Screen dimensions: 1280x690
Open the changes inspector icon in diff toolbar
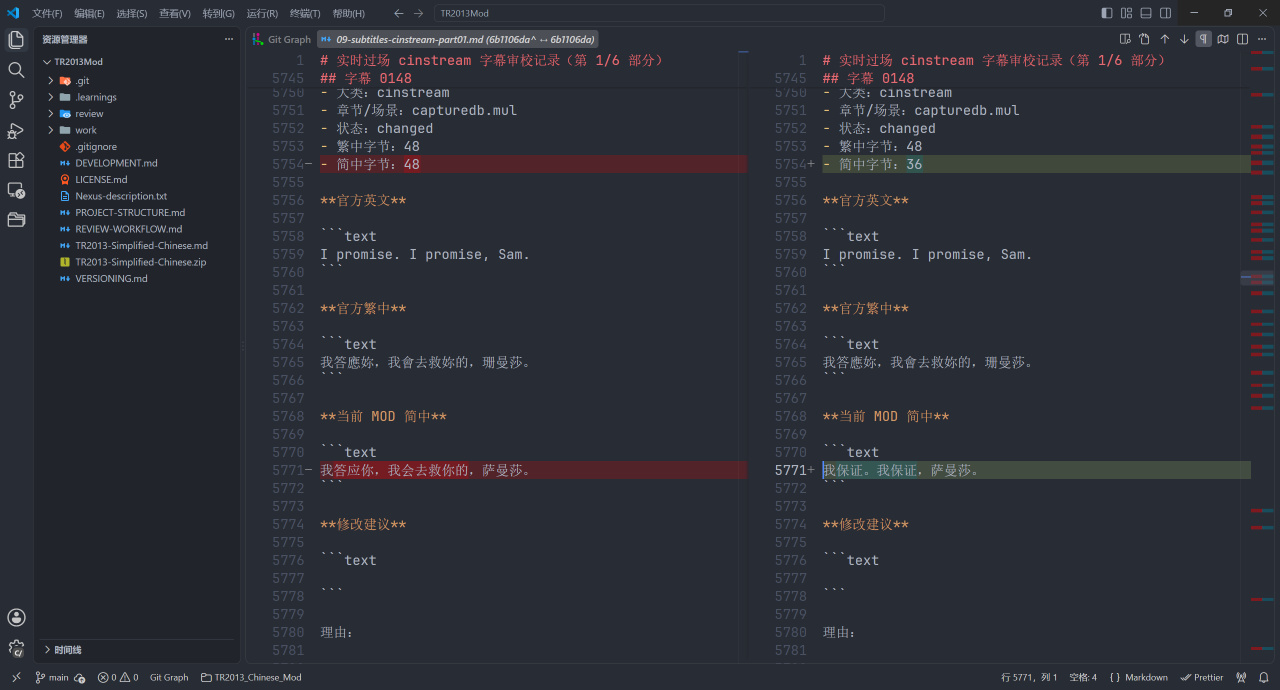(x=1125, y=39)
